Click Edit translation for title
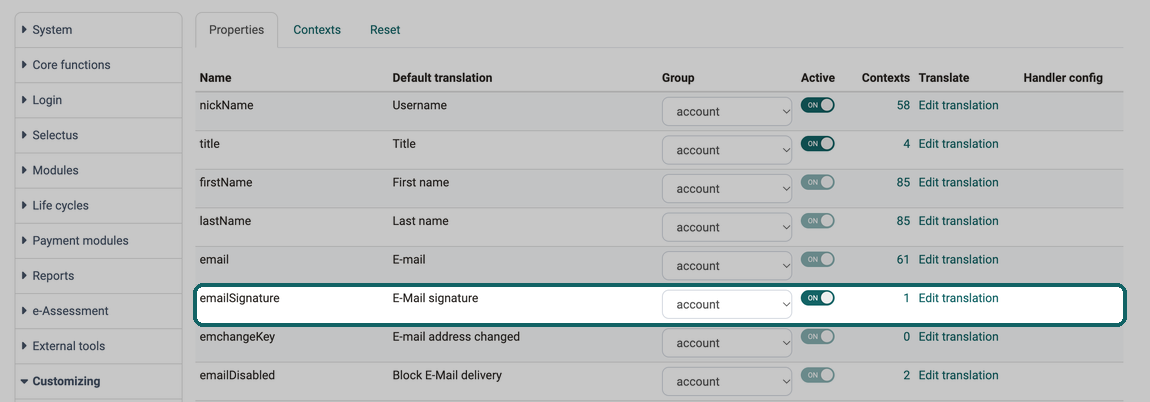 pyautogui.click(x=958, y=144)
